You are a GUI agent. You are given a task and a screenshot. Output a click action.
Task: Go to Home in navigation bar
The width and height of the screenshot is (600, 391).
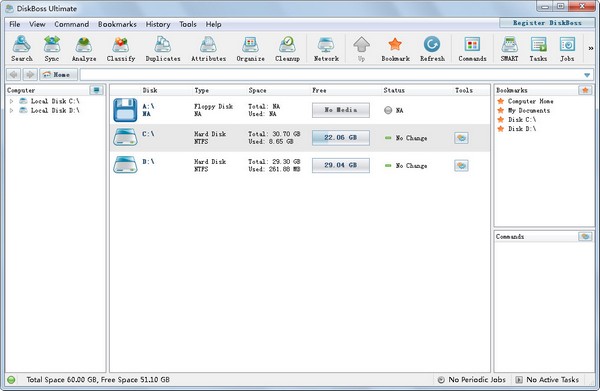(x=59, y=75)
